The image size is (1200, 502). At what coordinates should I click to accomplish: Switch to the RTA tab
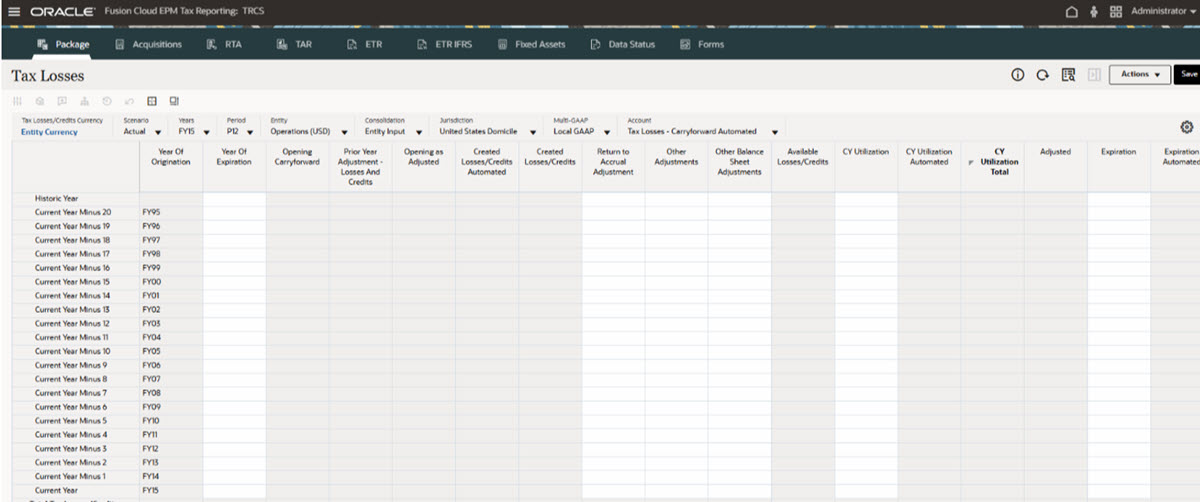click(224, 44)
